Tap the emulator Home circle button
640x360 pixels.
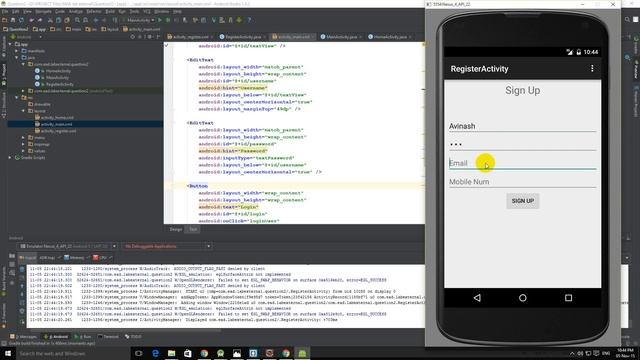tap(522, 298)
